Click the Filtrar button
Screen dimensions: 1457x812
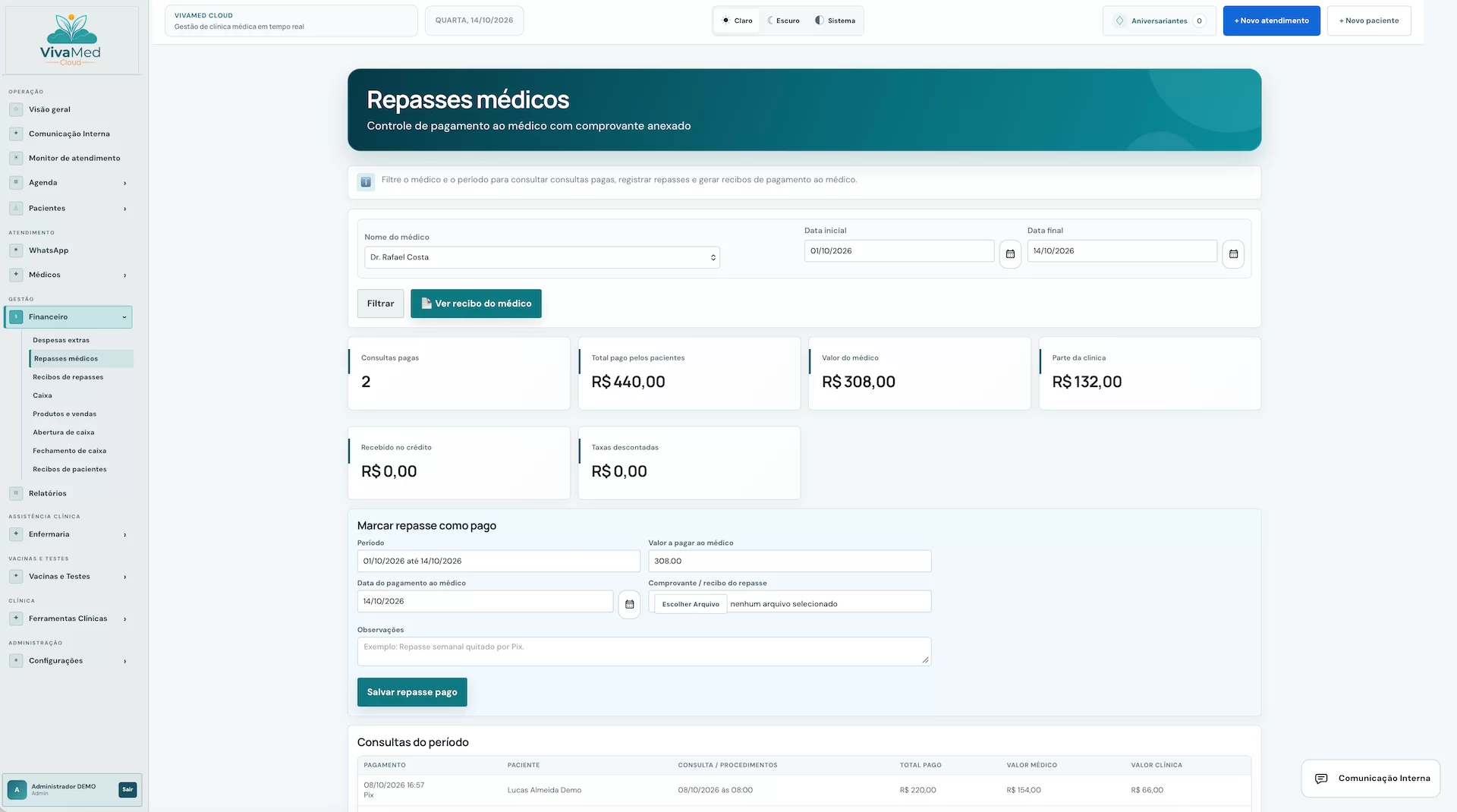point(380,304)
